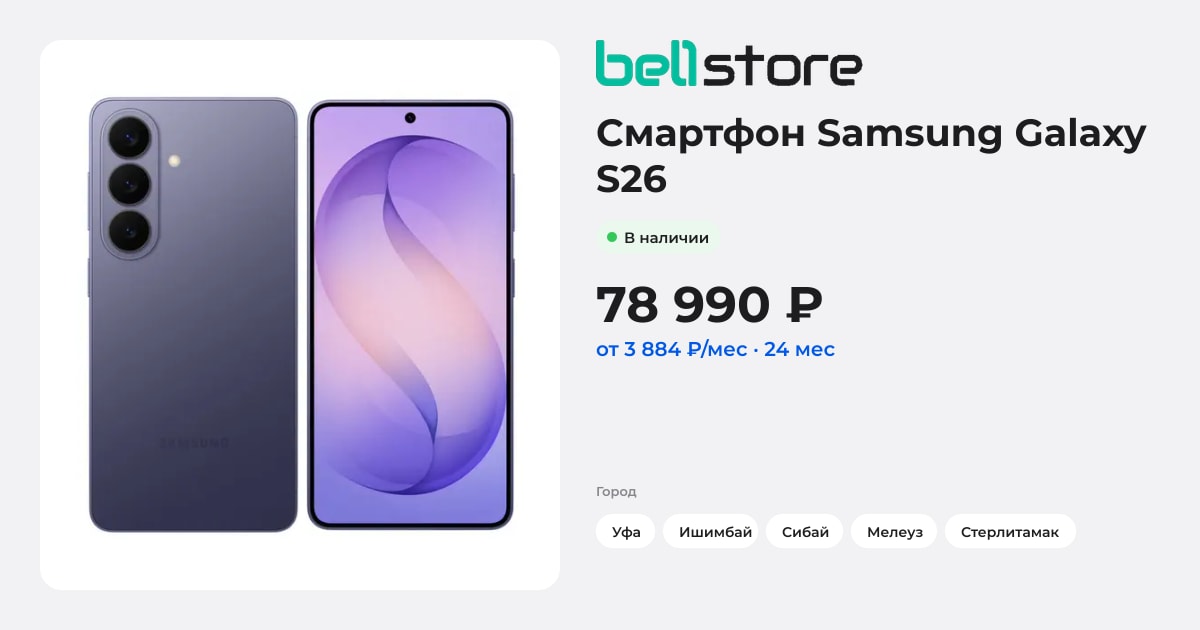
Task: Click the ruble sign beside the price
Action: click(x=804, y=305)
